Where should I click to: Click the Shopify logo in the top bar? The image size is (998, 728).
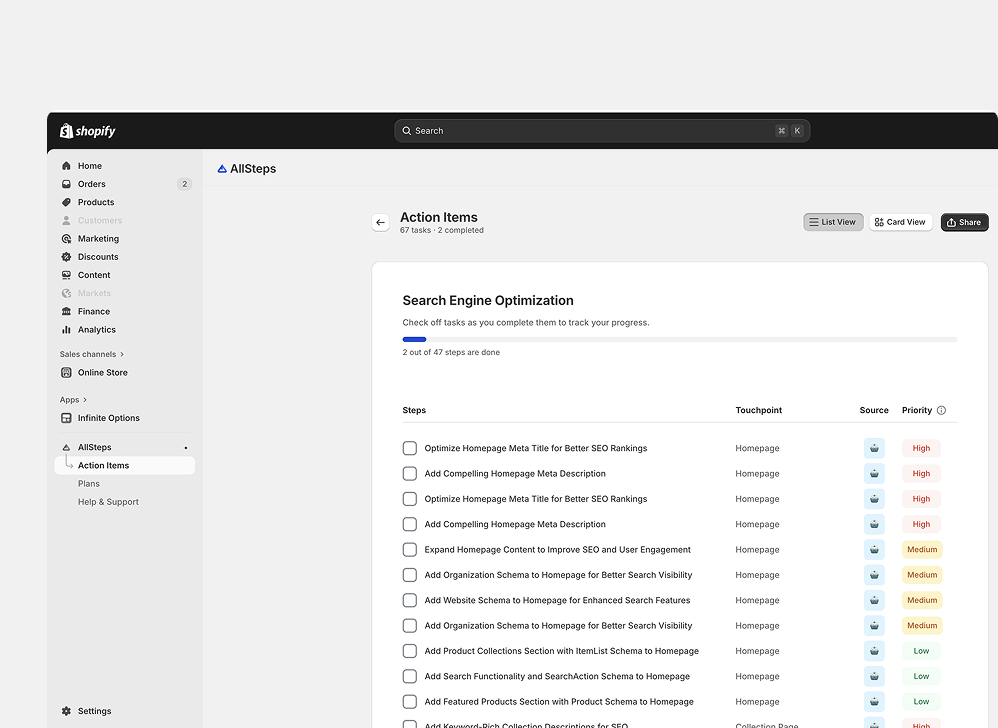point(88,131)
